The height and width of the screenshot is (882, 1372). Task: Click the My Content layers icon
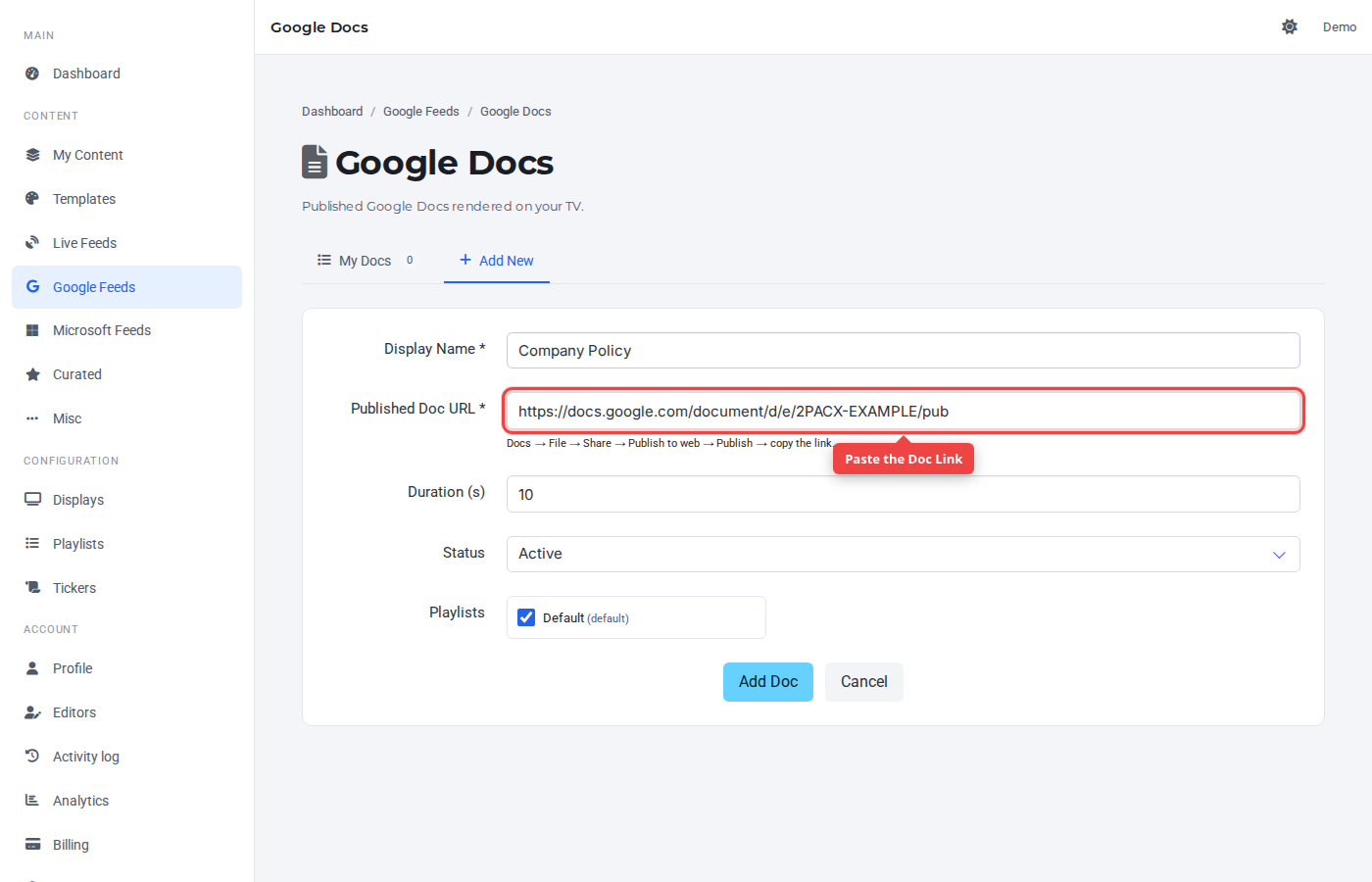pos(32,155)
